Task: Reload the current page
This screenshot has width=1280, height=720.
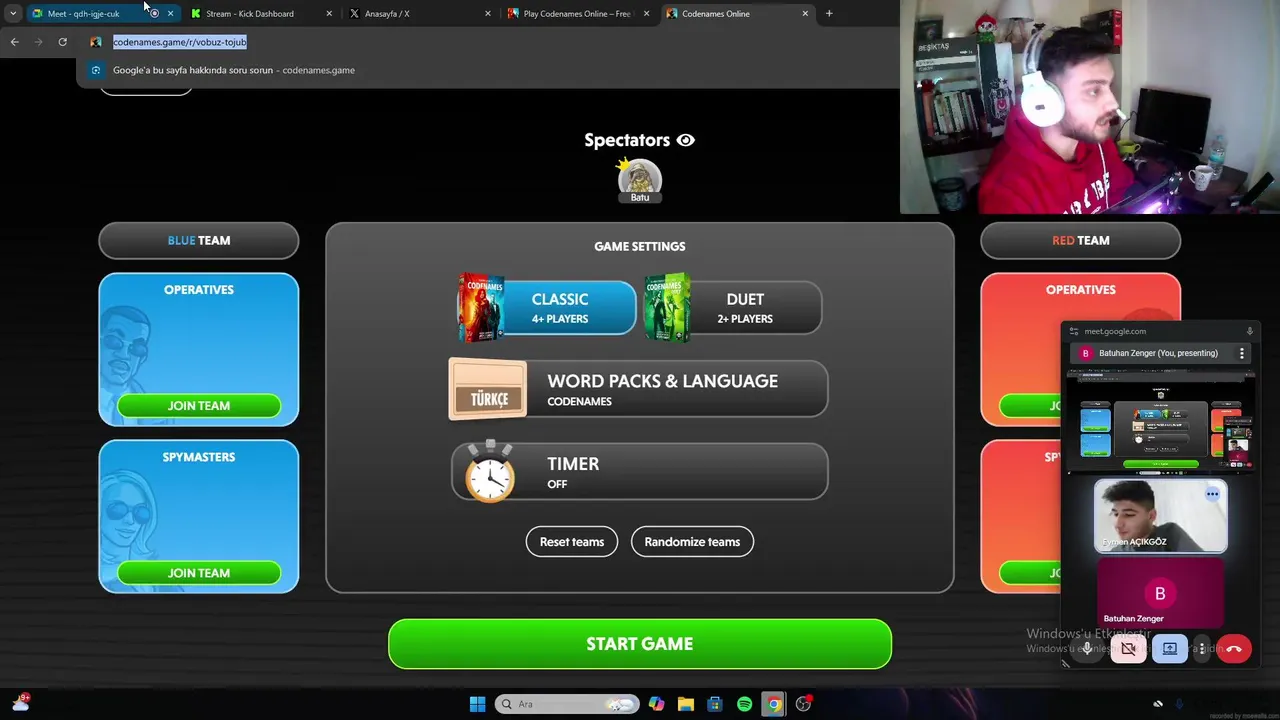Action: (x=62, y=42)
